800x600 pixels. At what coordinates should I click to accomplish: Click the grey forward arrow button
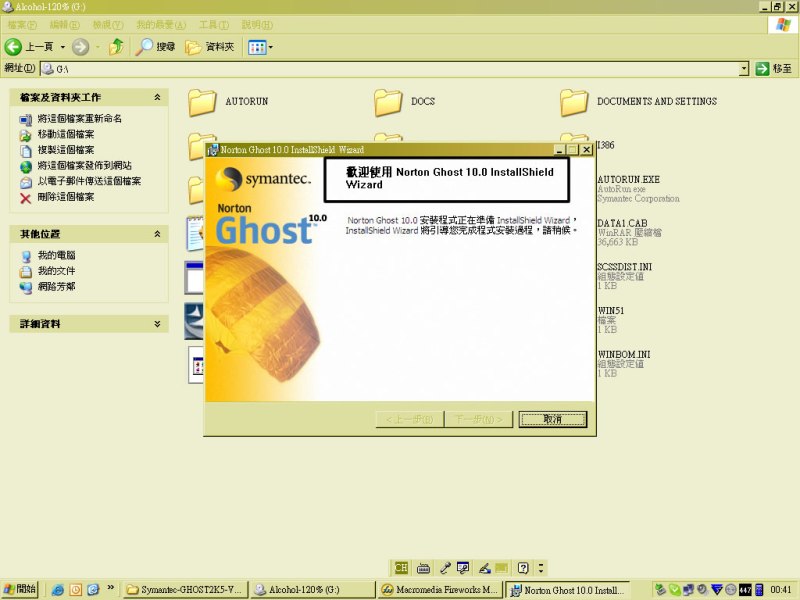pos(80,47)
